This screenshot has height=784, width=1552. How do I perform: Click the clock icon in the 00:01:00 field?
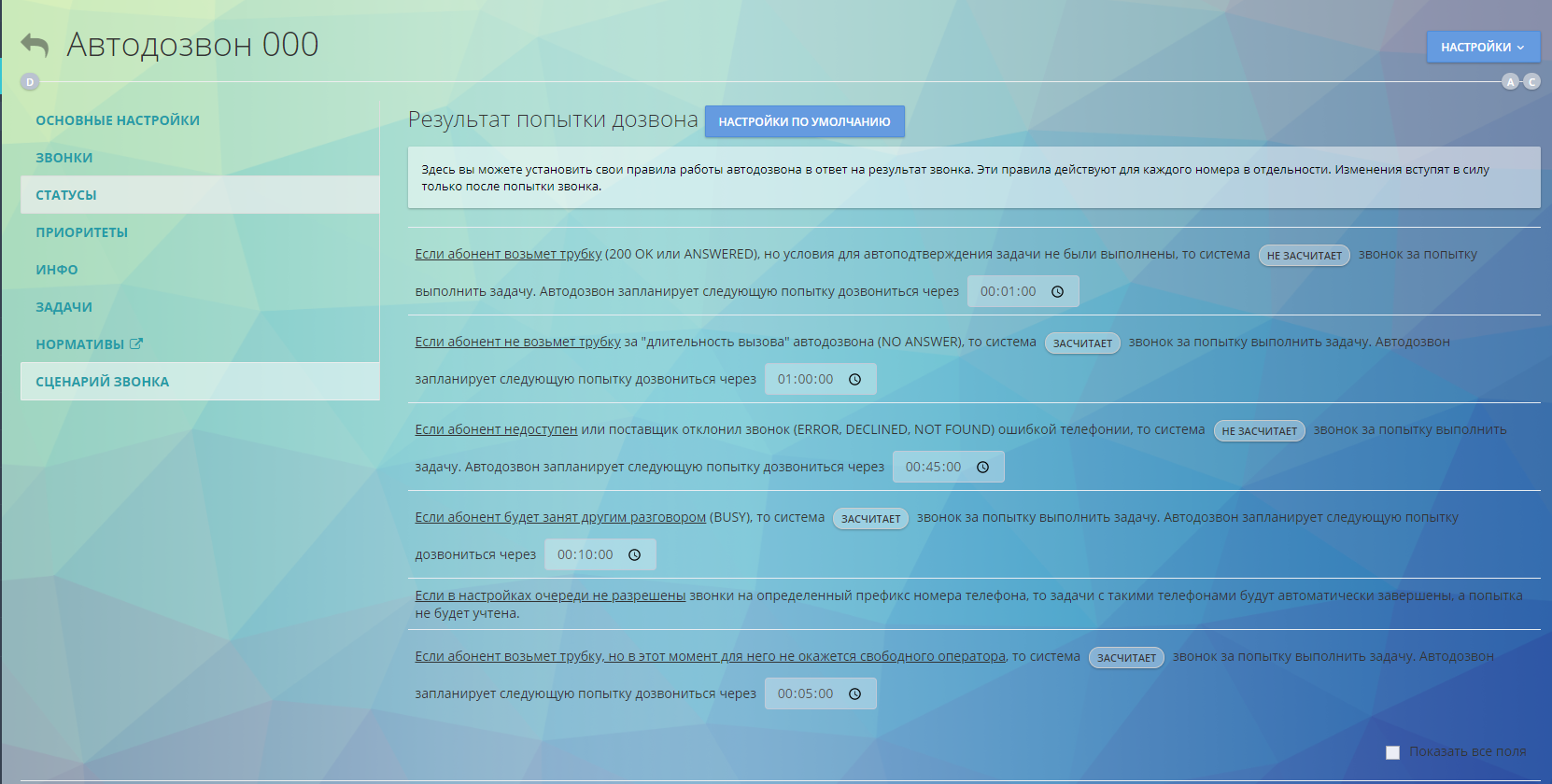tap(1057, 291)
